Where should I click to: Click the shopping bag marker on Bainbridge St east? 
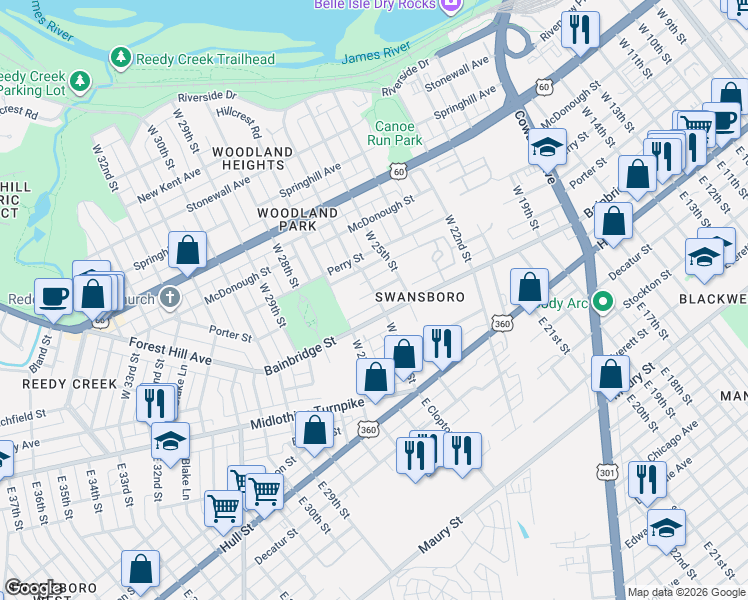(613, 222)
